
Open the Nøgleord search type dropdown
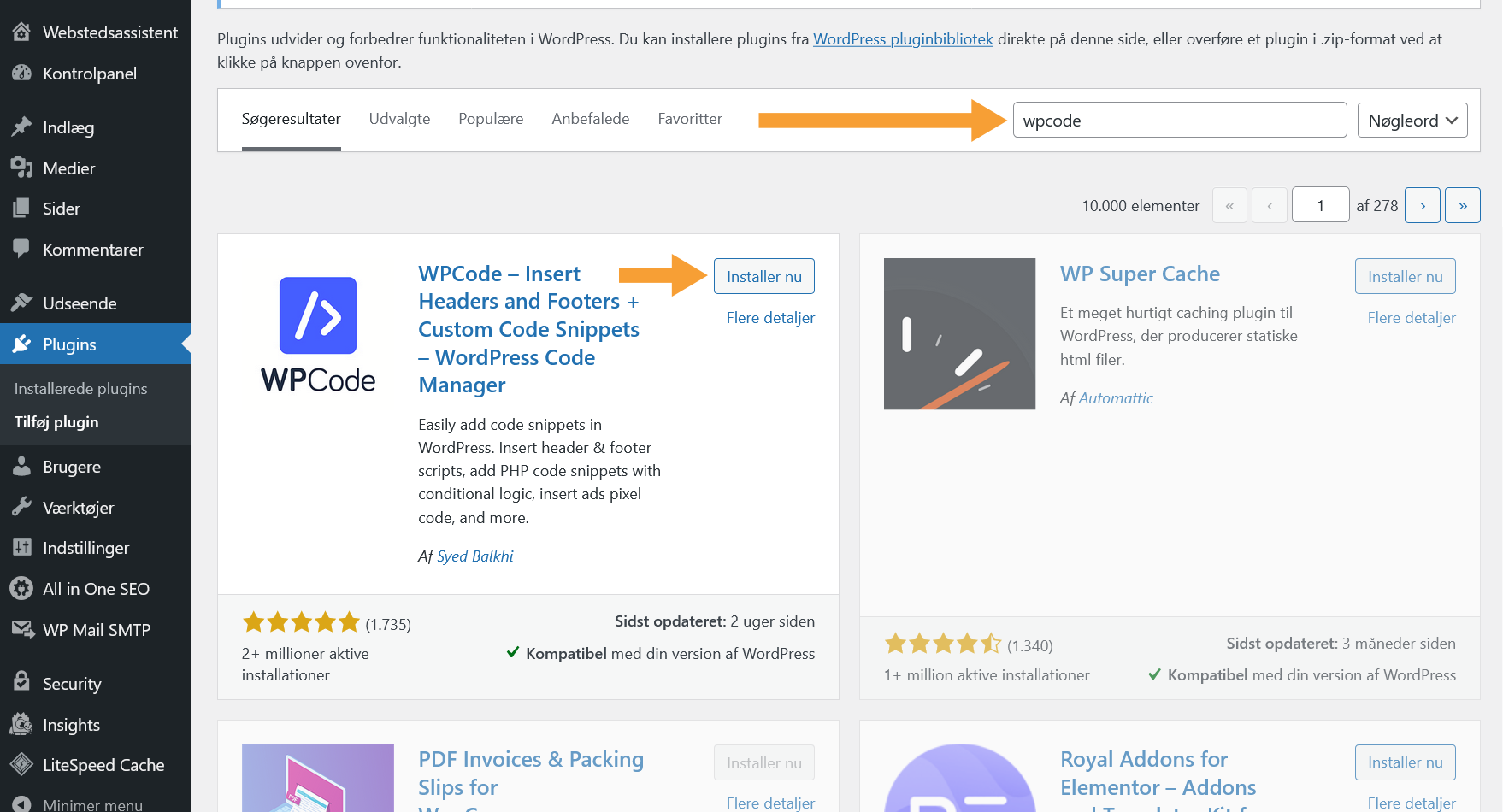(1412, 121)
